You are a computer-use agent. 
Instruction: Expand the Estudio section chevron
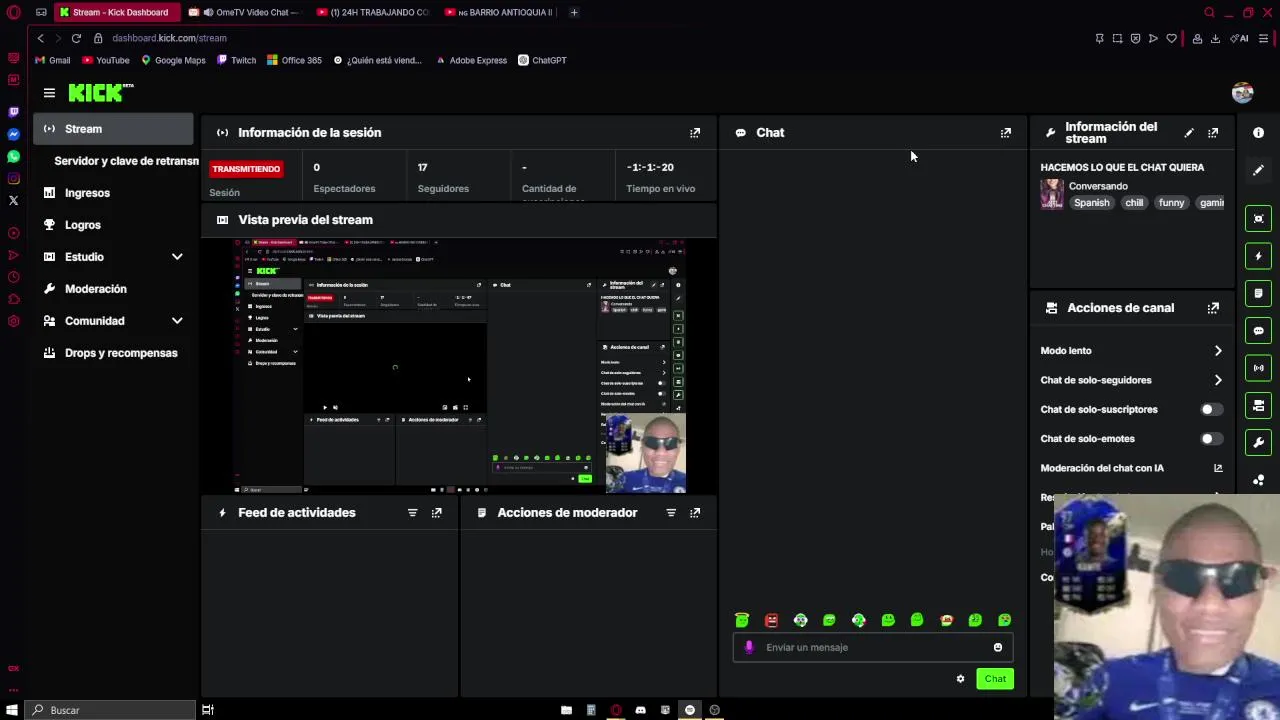[x=177, y=257]
